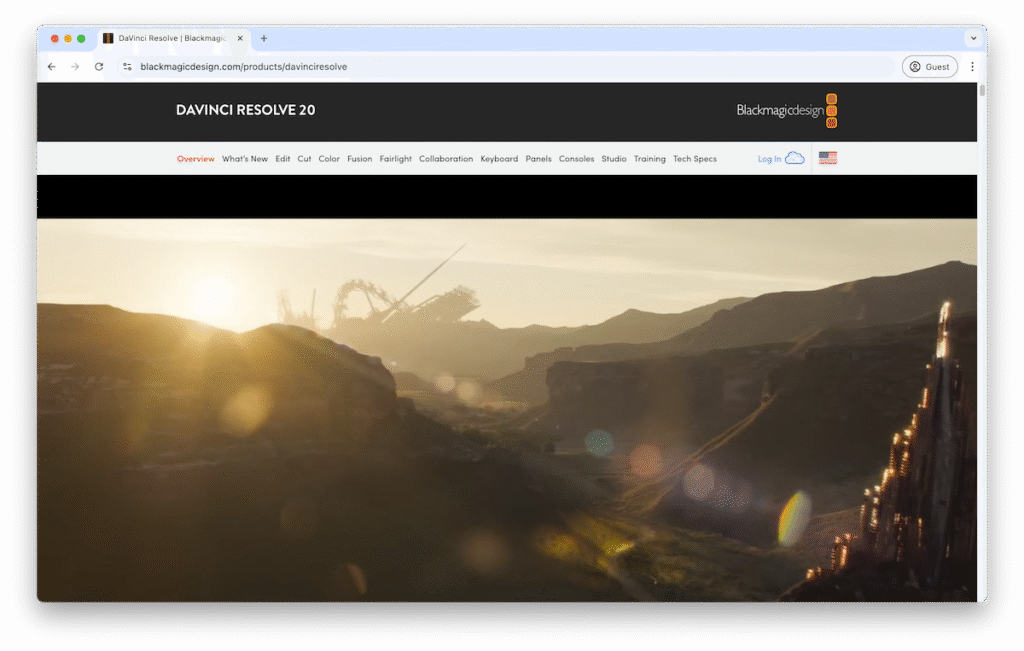Click the browser forward arrow

point(75,67)
